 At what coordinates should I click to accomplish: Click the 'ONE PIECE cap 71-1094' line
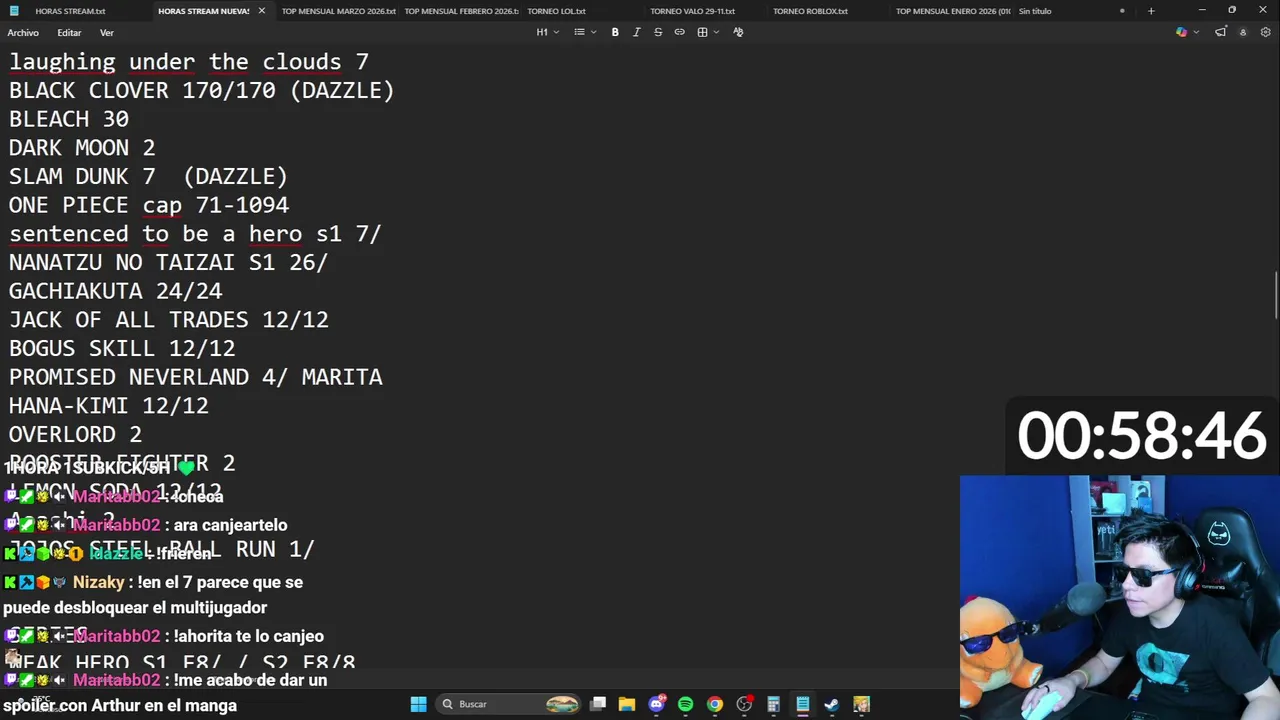[149, 205]
